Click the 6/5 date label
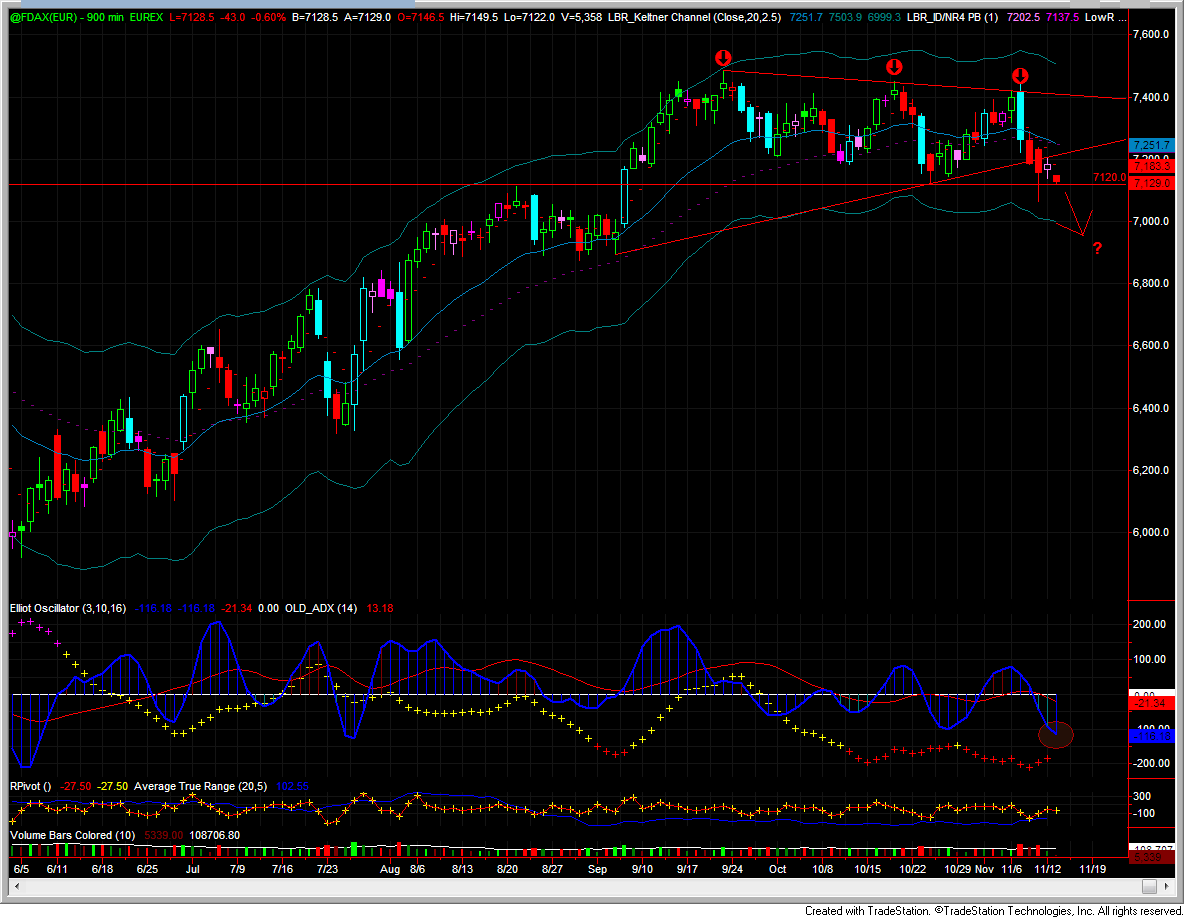 [21, 869]
